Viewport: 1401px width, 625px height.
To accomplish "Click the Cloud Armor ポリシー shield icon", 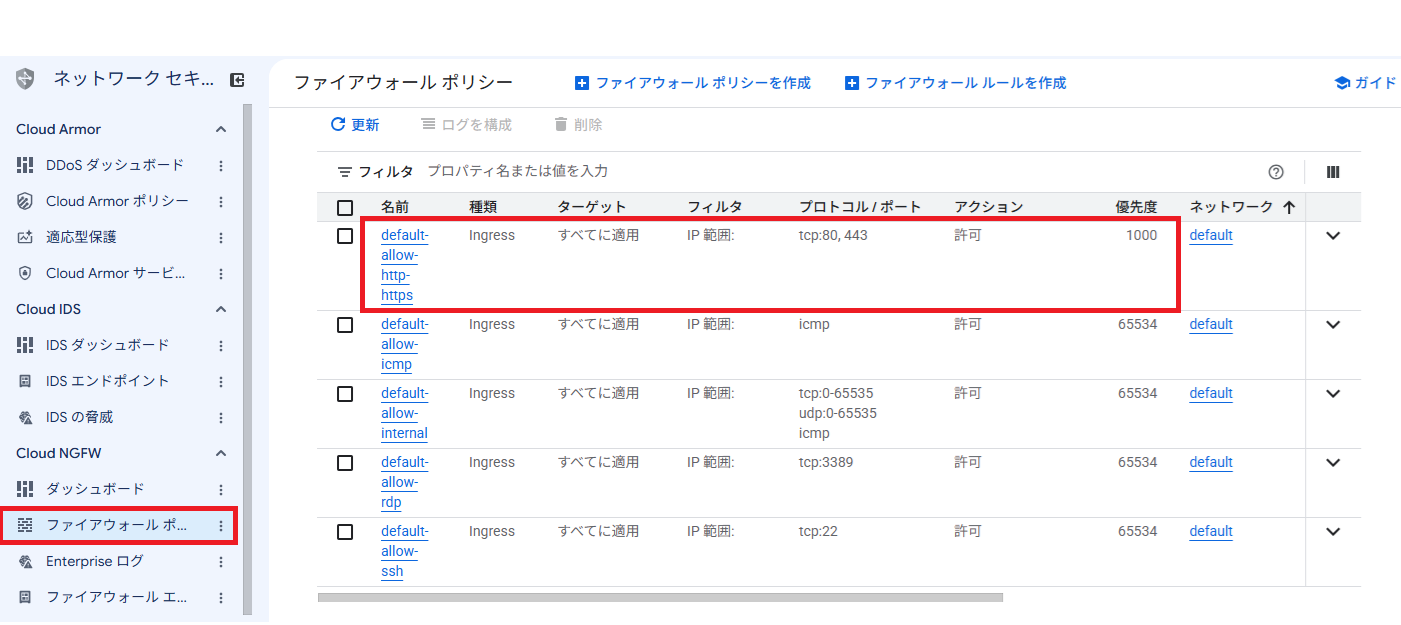I will [x=25, y=201].
